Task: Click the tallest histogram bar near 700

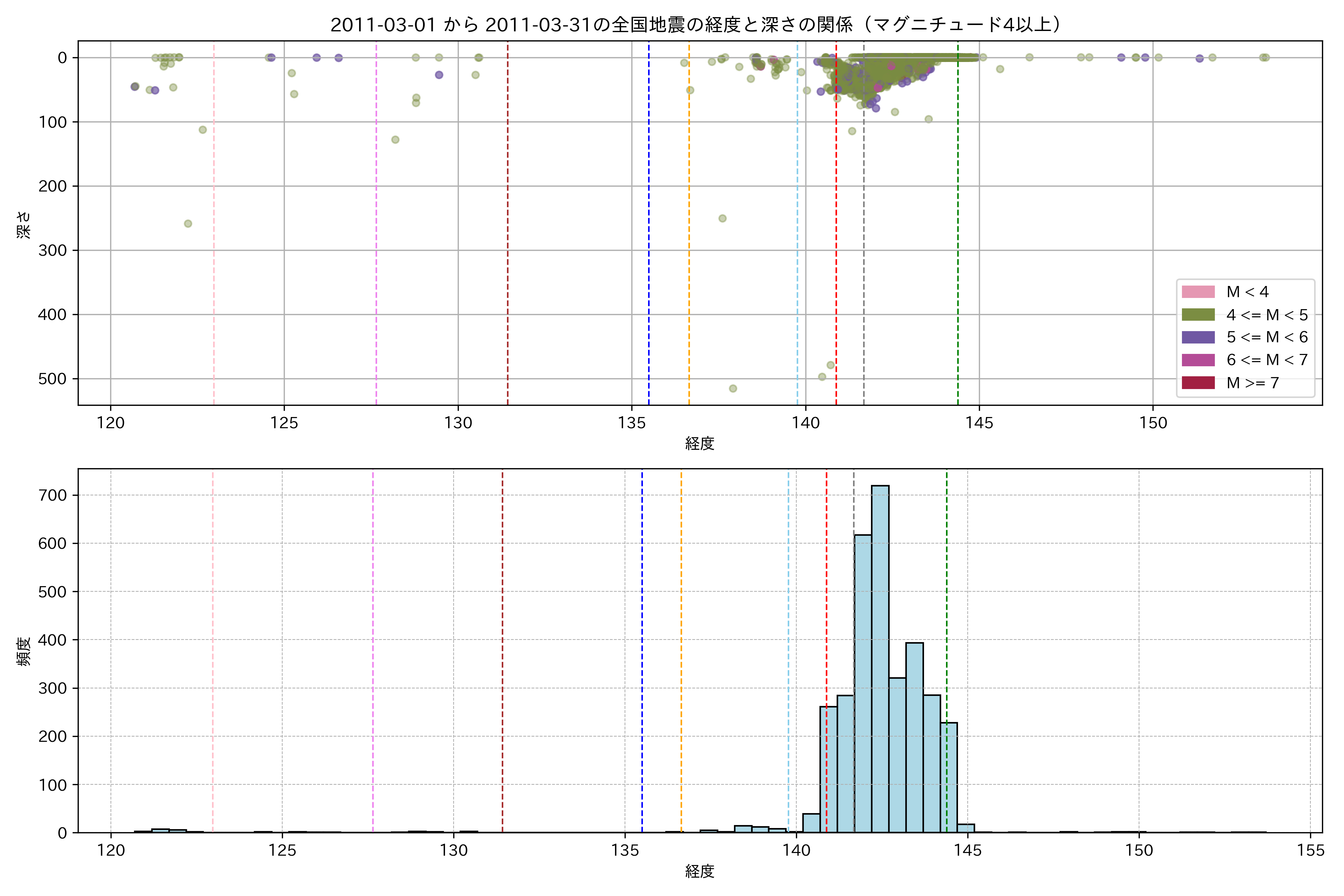Action: (880, 657)
